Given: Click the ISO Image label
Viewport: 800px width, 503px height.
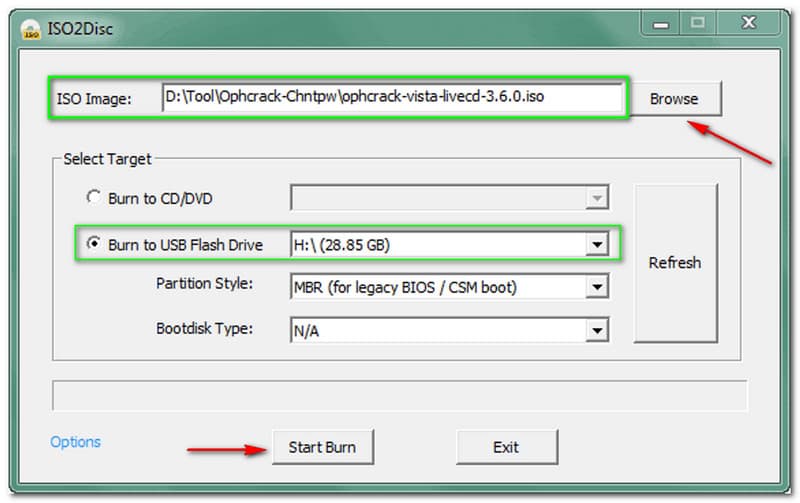Looking at the screenshot, I should point(94,98).
